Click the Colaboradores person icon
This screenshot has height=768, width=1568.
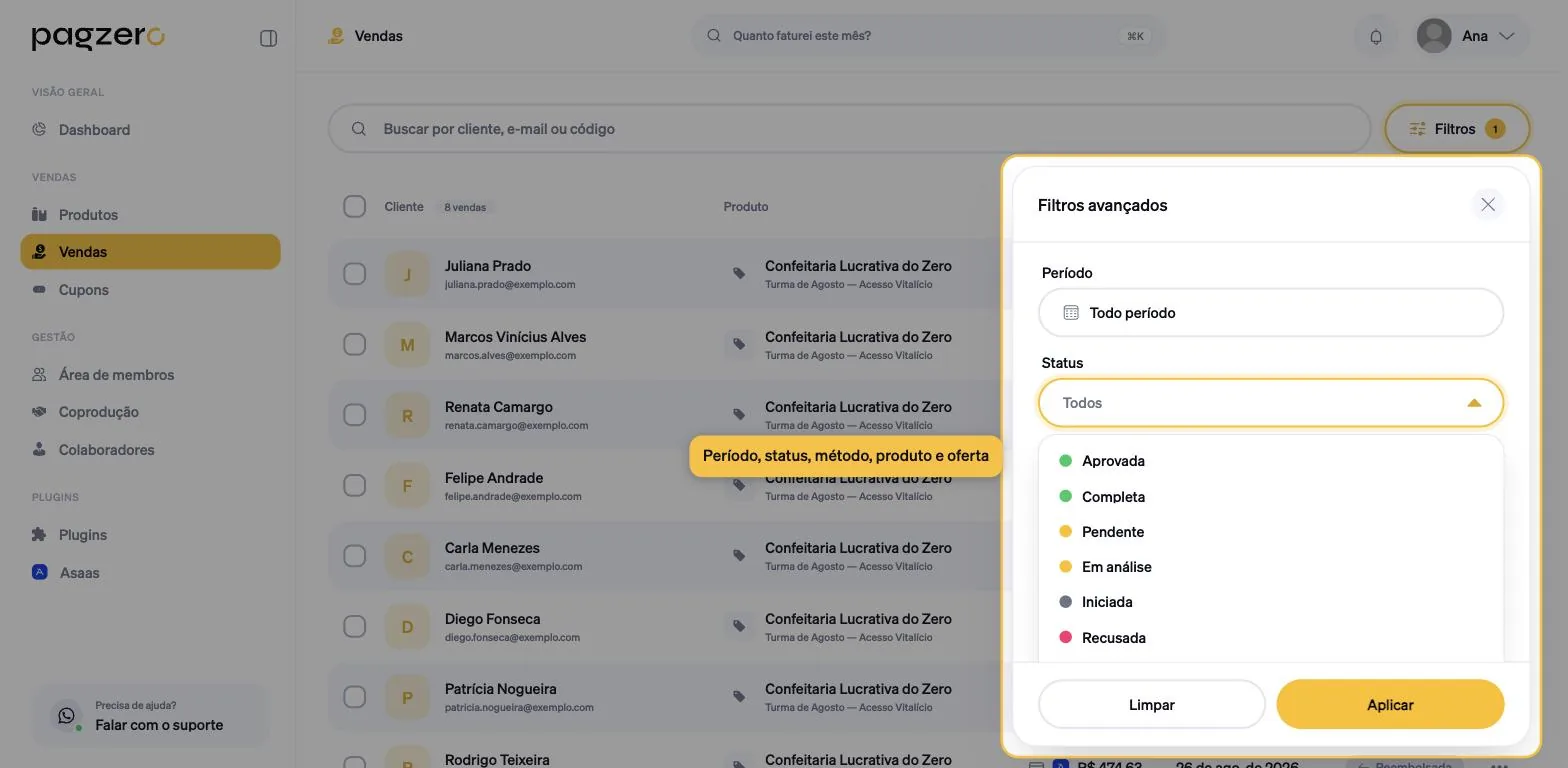click(39, 449)
